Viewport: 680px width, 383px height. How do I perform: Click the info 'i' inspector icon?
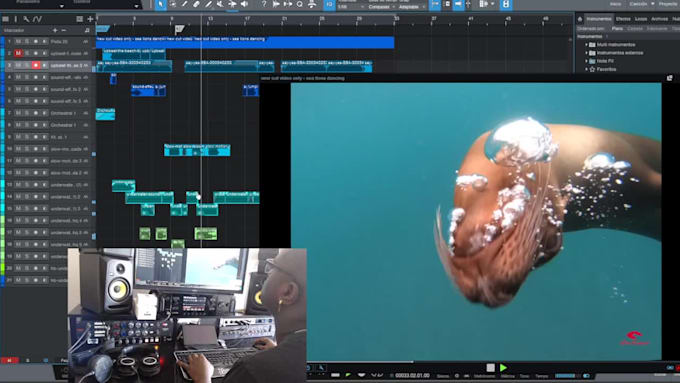pyautogui.click(x=16, y=19)
